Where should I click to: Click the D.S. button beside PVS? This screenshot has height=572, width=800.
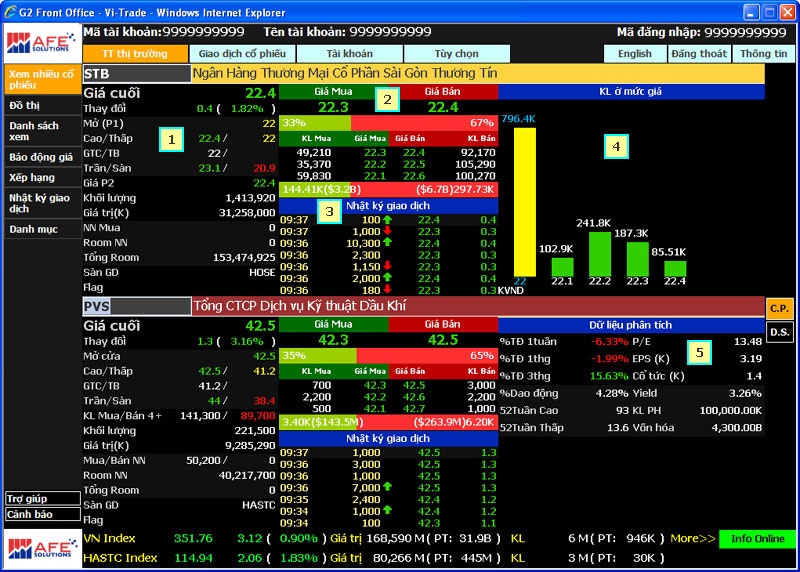pos(779,332)
